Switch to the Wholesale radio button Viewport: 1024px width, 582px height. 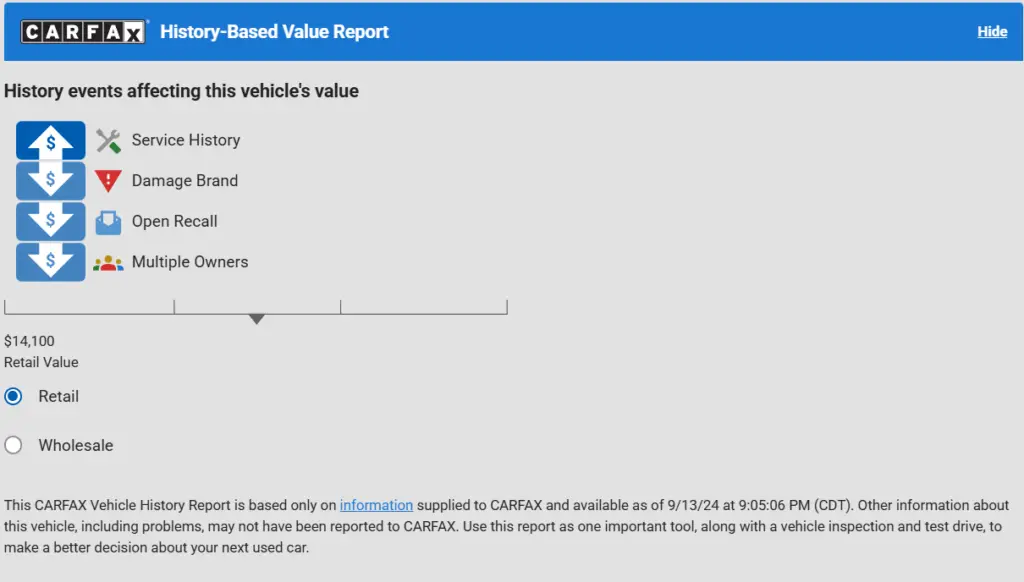pyautogui.click(x=13, y=444)
